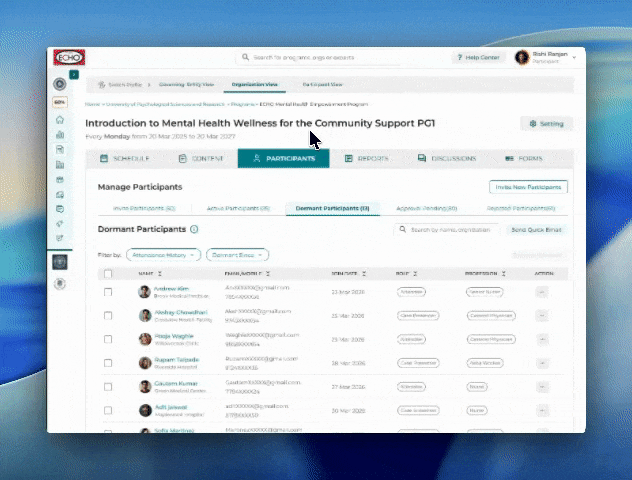This screenshot has width=632, height=480.
Task: Focus the participant name search field
Action: 447,230
